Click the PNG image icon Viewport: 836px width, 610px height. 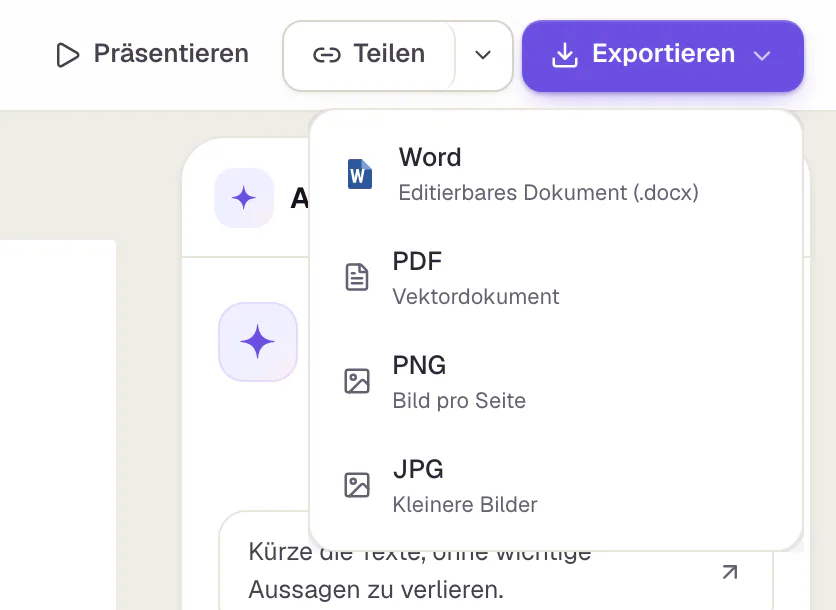pyautogui.click(x=357, y=381)
